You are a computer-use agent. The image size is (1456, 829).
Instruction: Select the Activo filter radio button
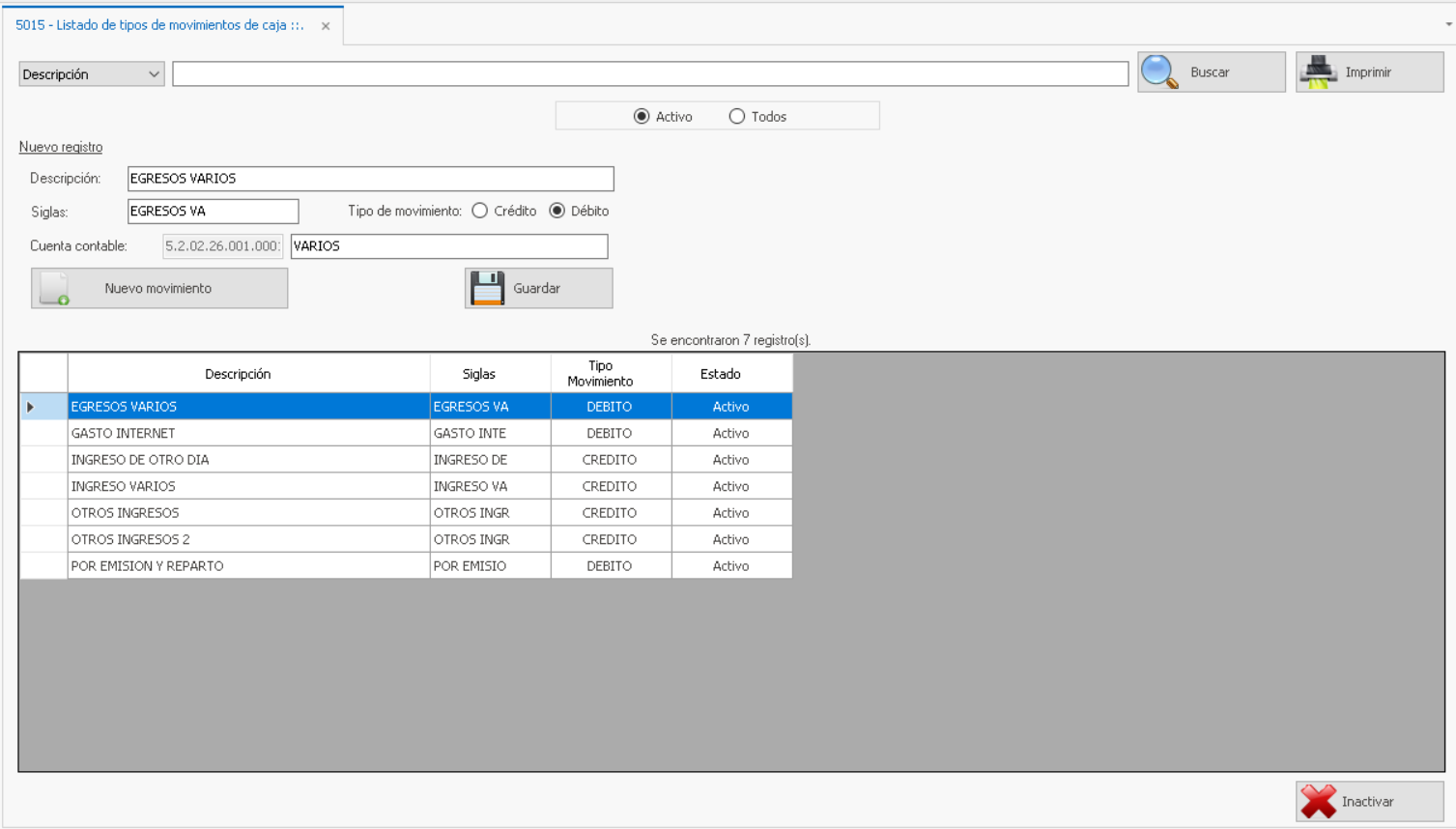coord(642,117)
